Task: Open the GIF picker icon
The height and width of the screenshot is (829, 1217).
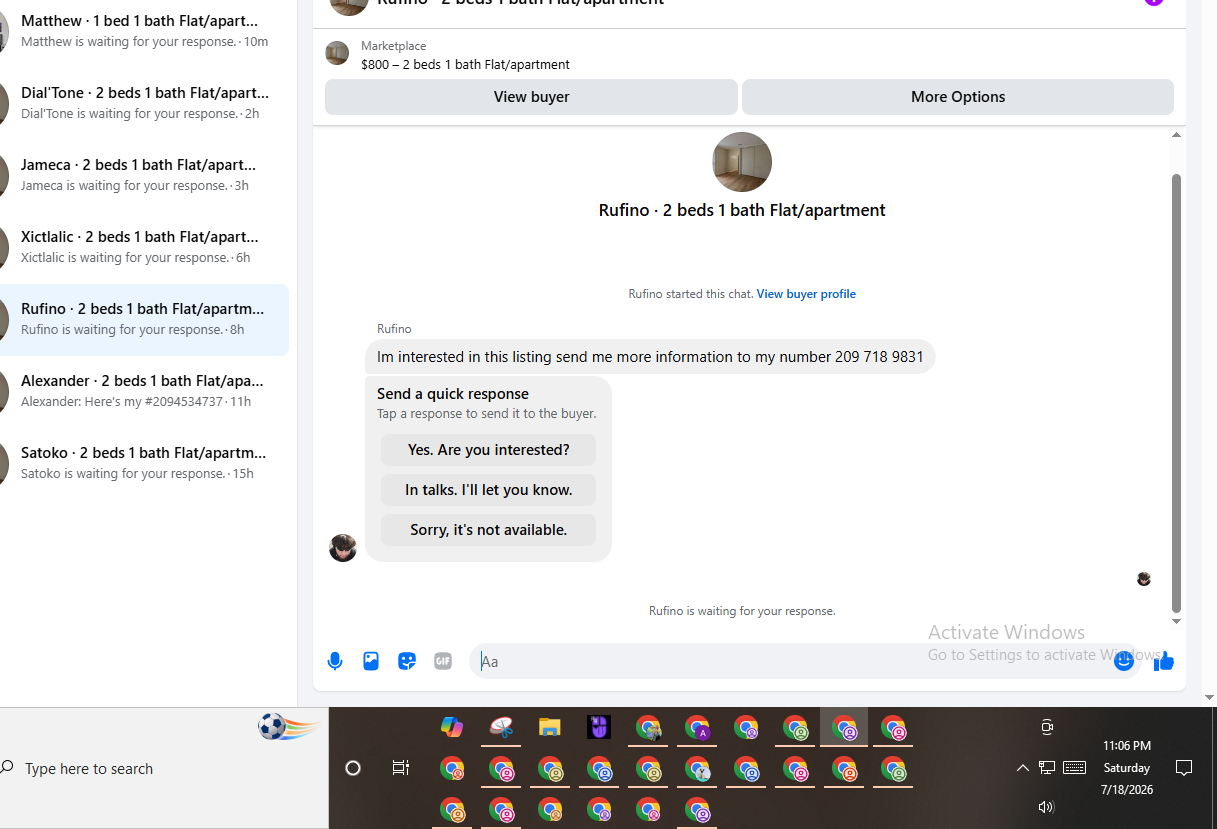Action: point(443,661)
